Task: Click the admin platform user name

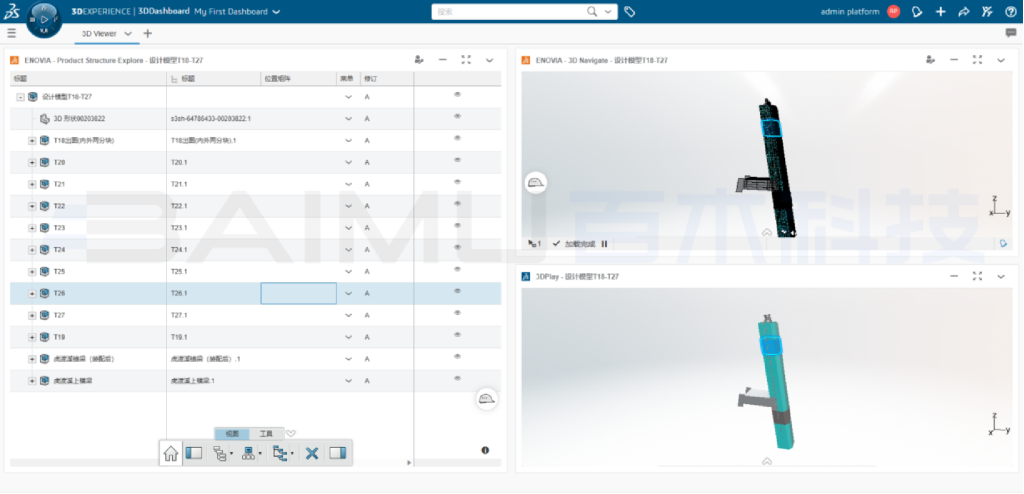Action: tap(850, 12)
